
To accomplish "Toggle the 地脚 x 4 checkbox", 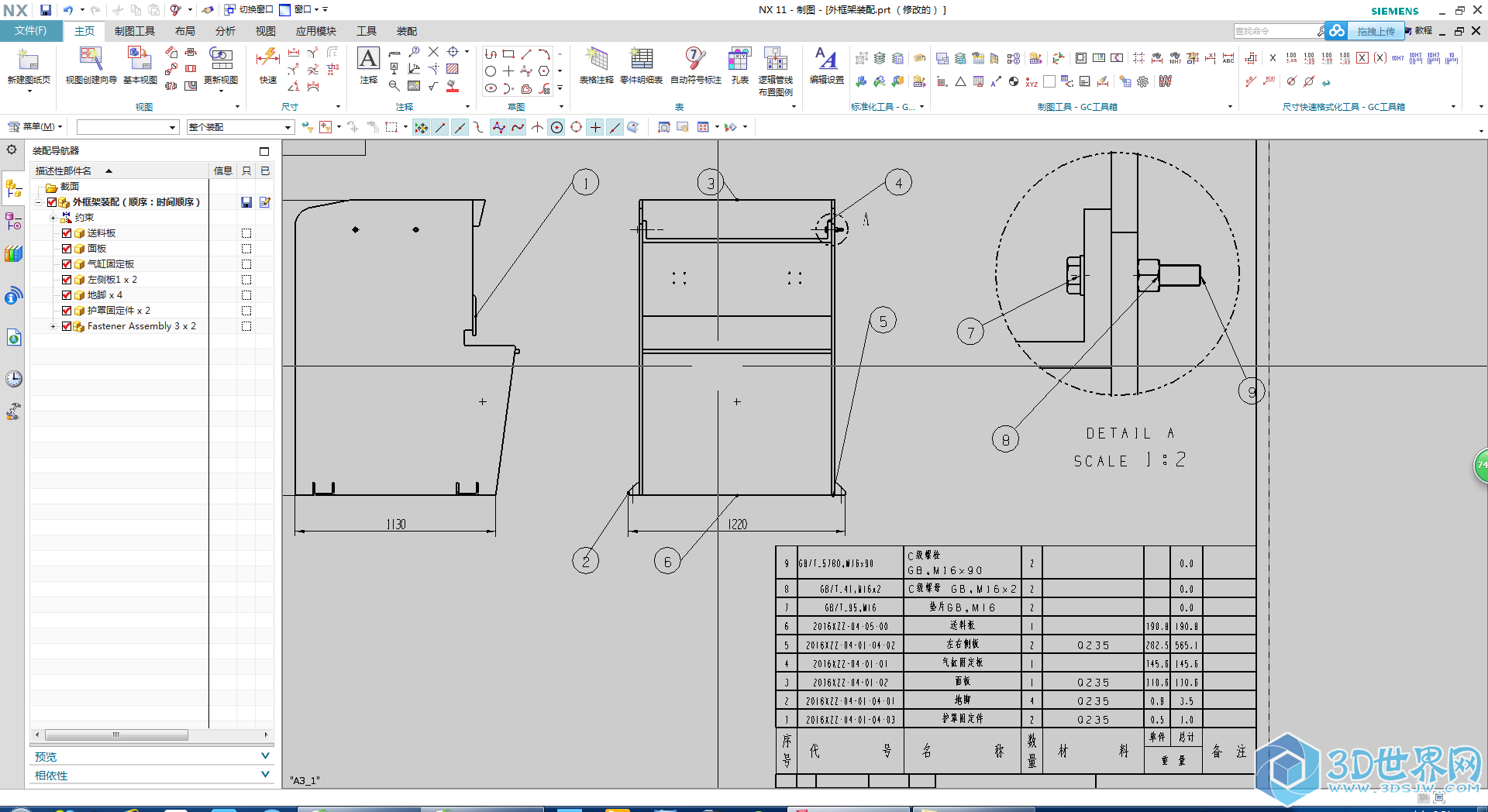I will [x=67, y=295].
